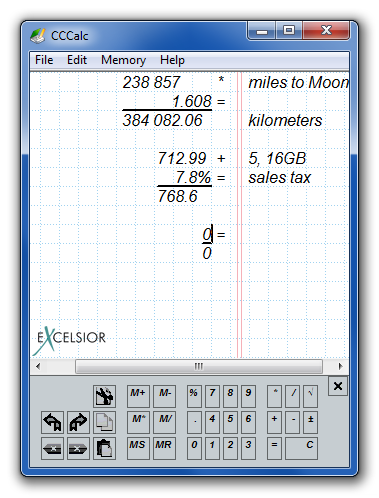379x498 pixels.
Task: Tap the digit 5 key
Action: click(230, 422)
